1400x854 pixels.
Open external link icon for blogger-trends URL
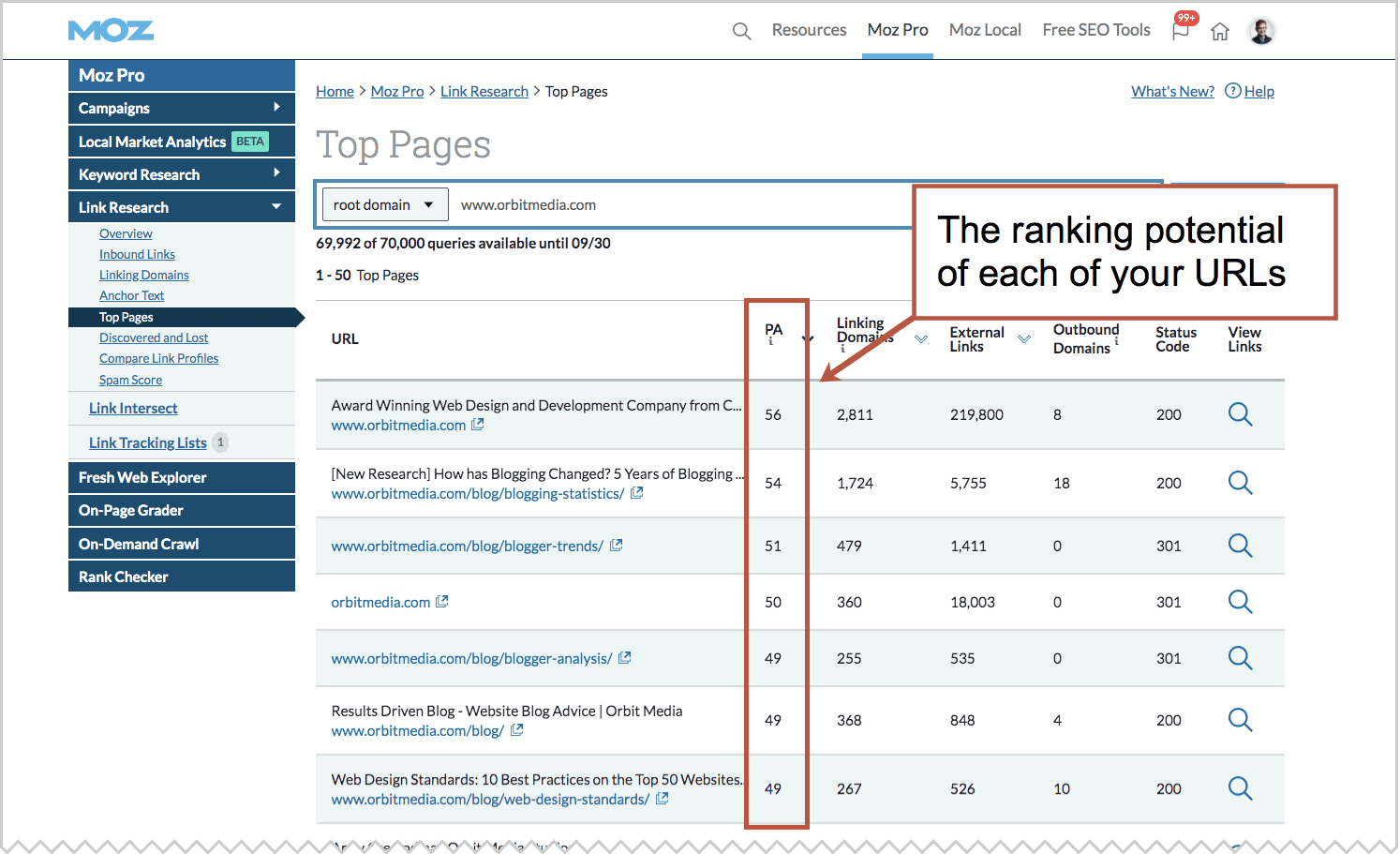617,546
